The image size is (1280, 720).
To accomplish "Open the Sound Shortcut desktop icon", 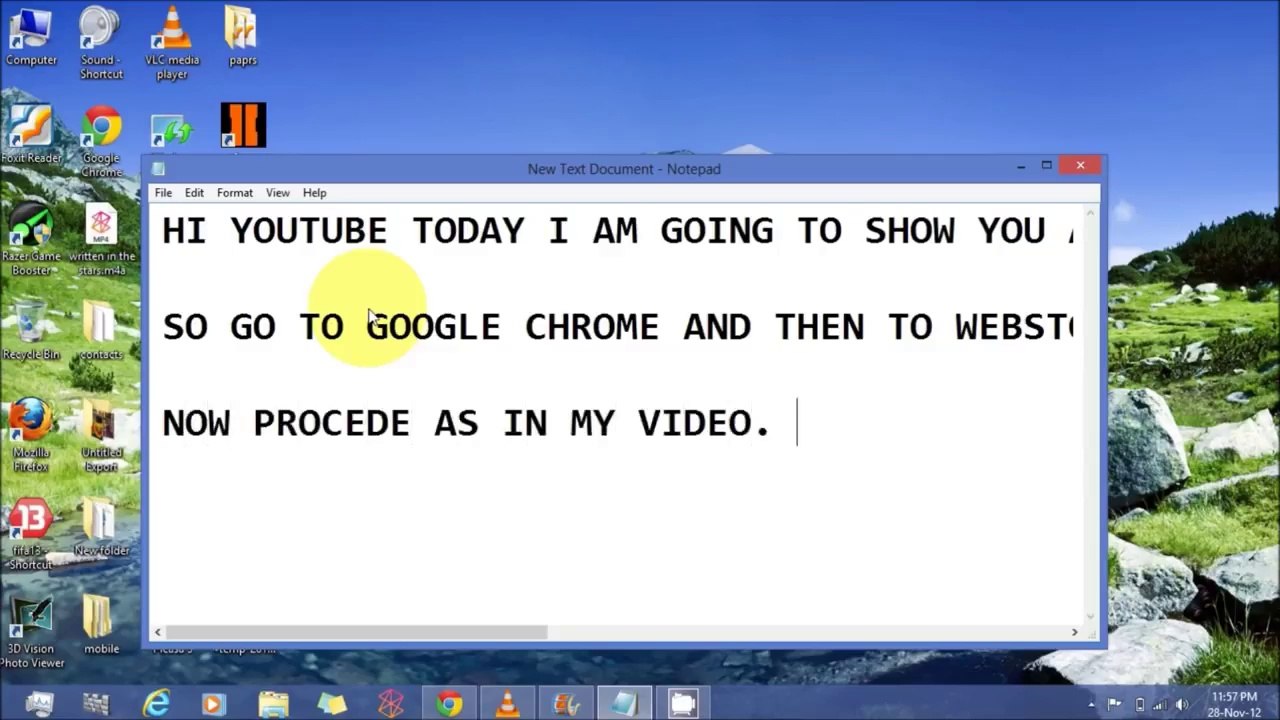I will pos(101,42).
